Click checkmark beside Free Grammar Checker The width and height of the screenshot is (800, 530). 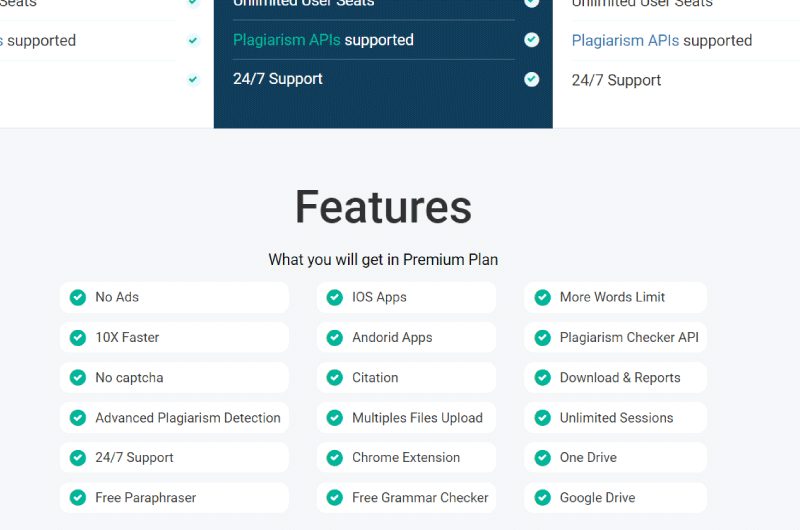(335, 498)
